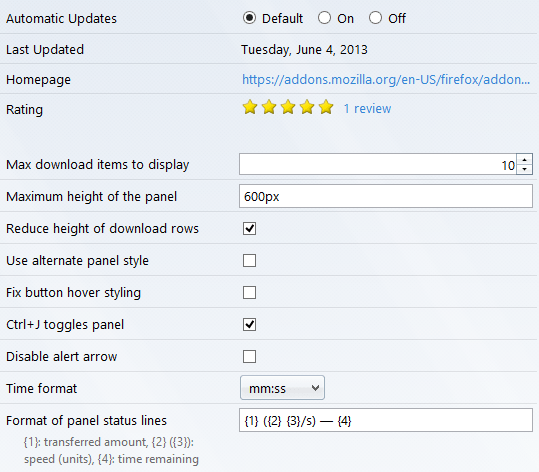Enable Use alternate panel style checkbox

click(x=249, y=261)
